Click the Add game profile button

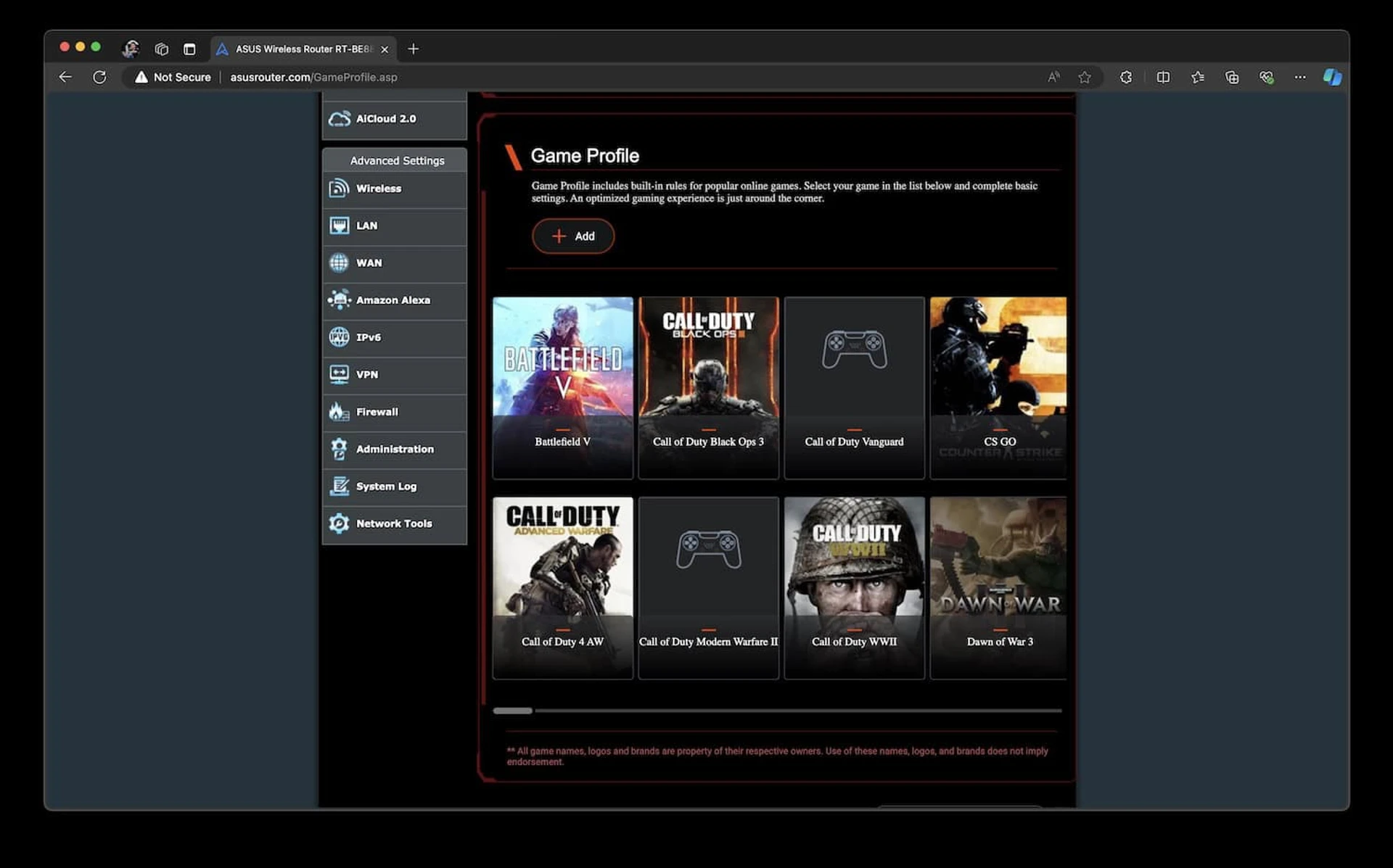[573, 236]
